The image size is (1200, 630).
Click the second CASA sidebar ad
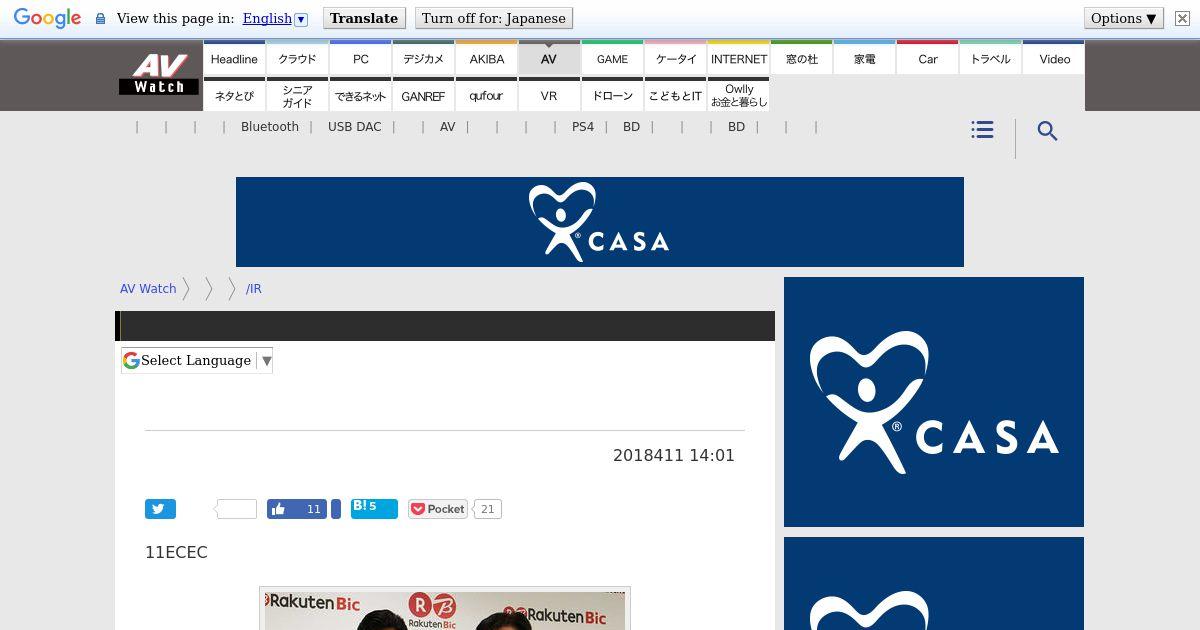pyautogui.click(x=934, y=584)
